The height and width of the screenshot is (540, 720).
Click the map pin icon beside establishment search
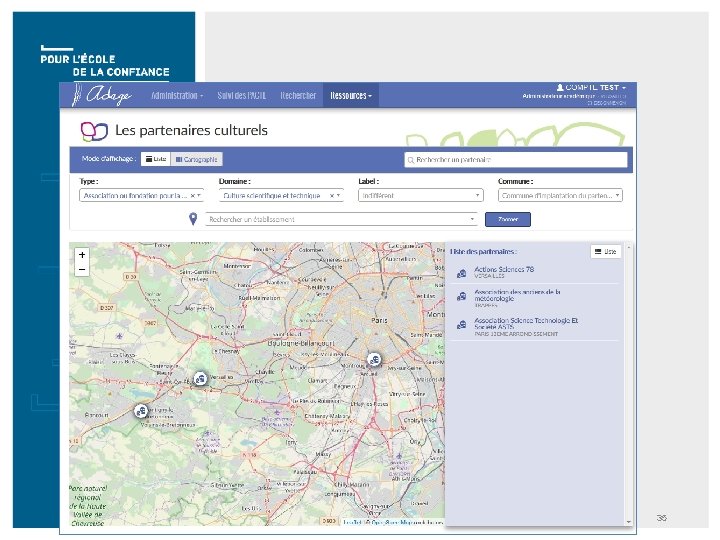[x=193, y=219]
